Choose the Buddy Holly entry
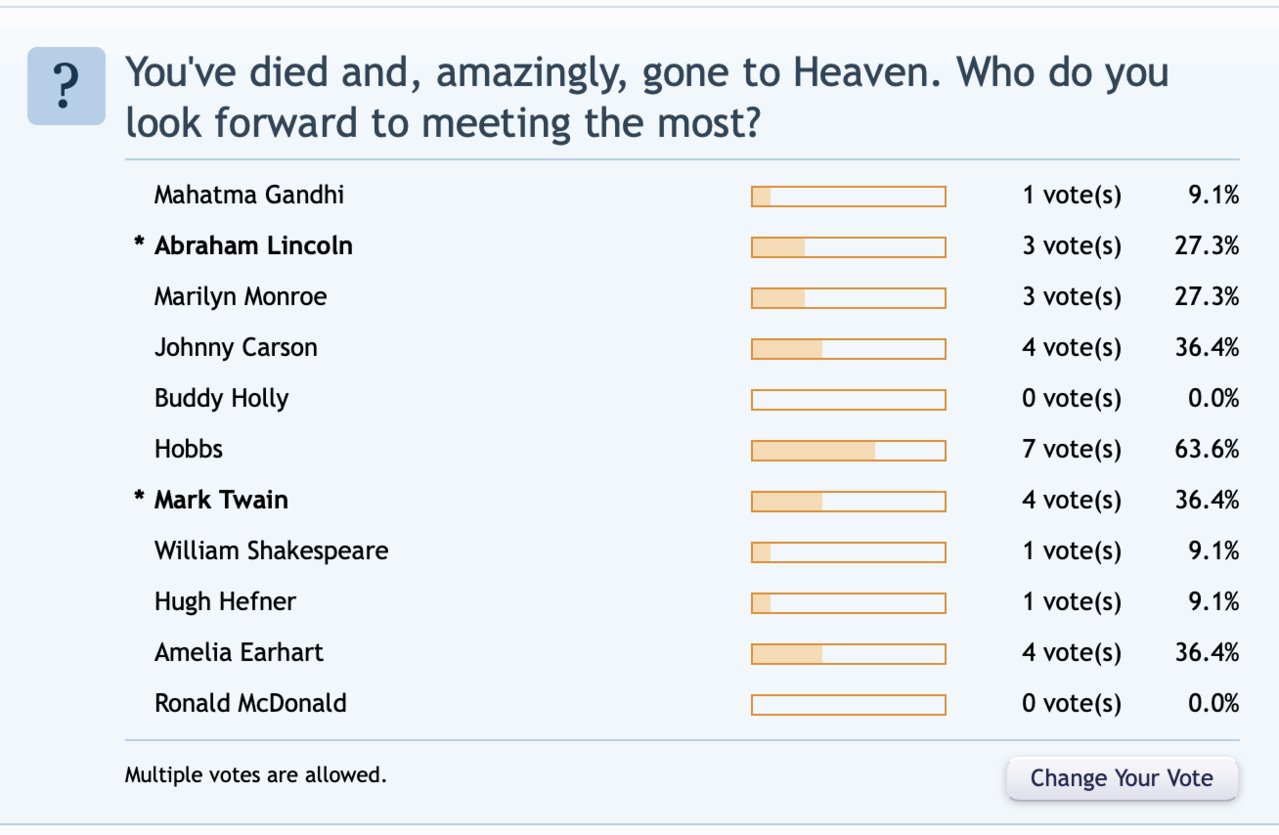 point(221,399)
